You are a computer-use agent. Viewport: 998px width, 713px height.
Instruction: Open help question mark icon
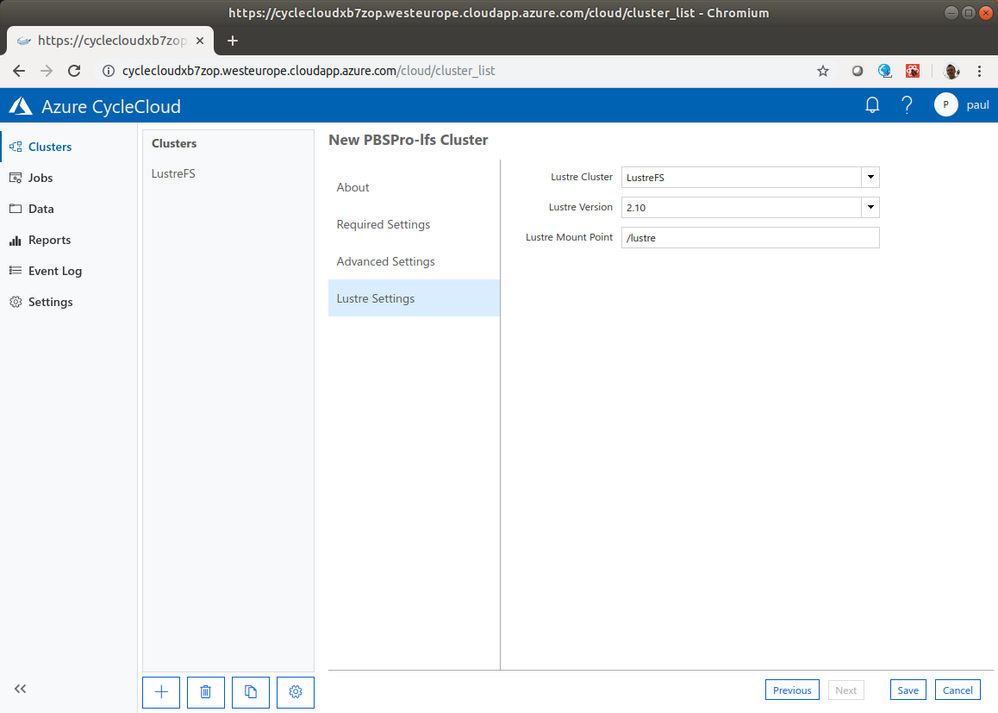click(907, 105)
